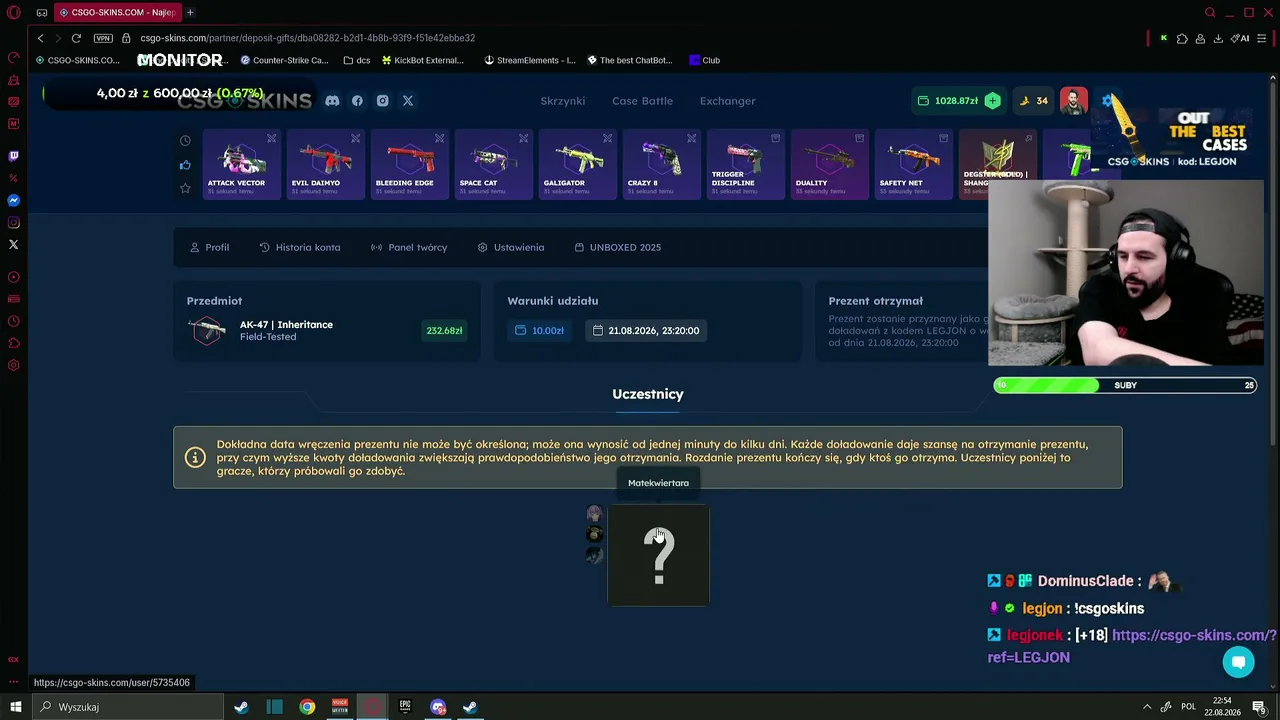Open the Case Battle menu item
Image resolution: width=1280 pixels, height=720 pixels.
tap(642, 101)
